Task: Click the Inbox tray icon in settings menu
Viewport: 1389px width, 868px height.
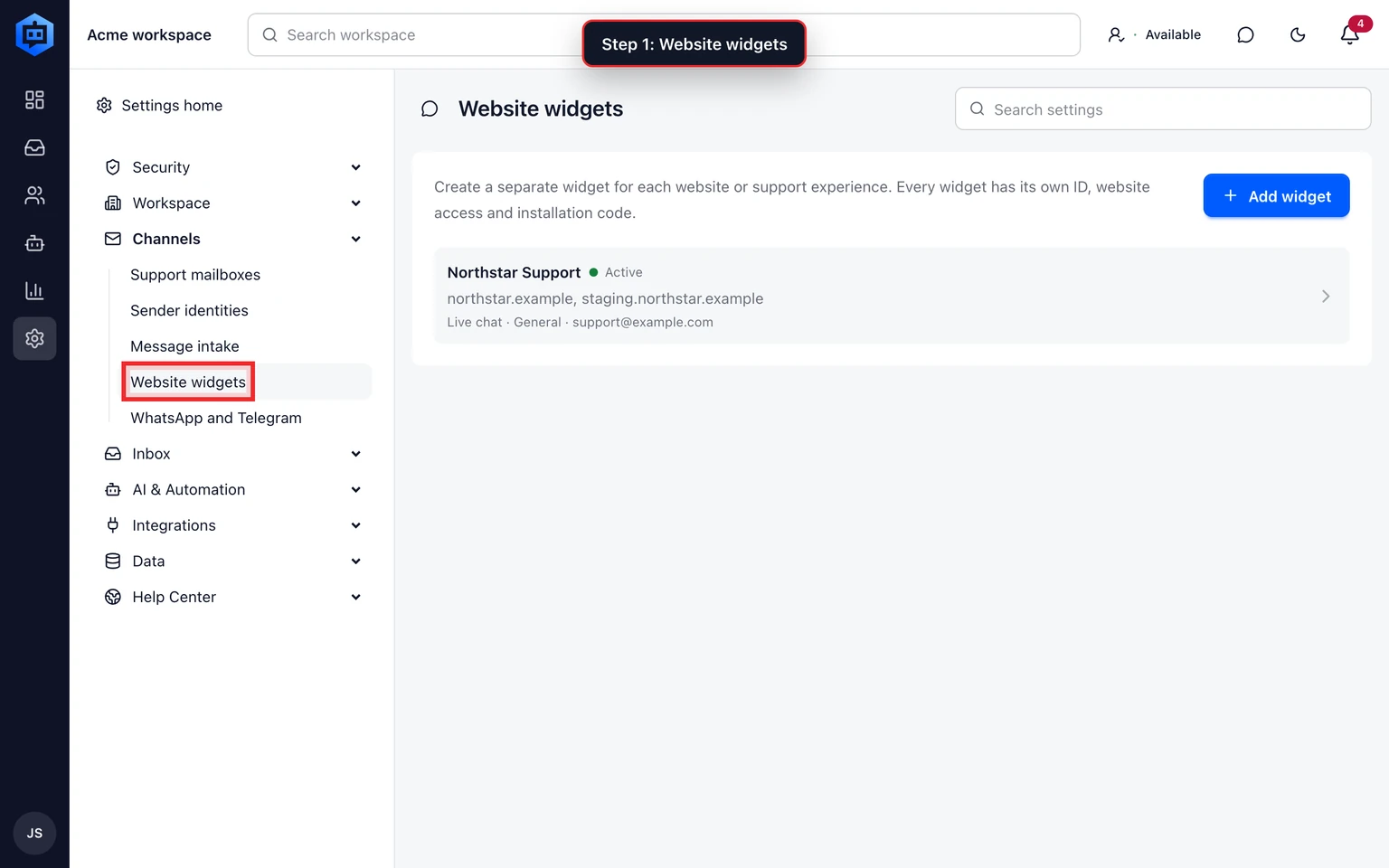Action: [113, 454]
